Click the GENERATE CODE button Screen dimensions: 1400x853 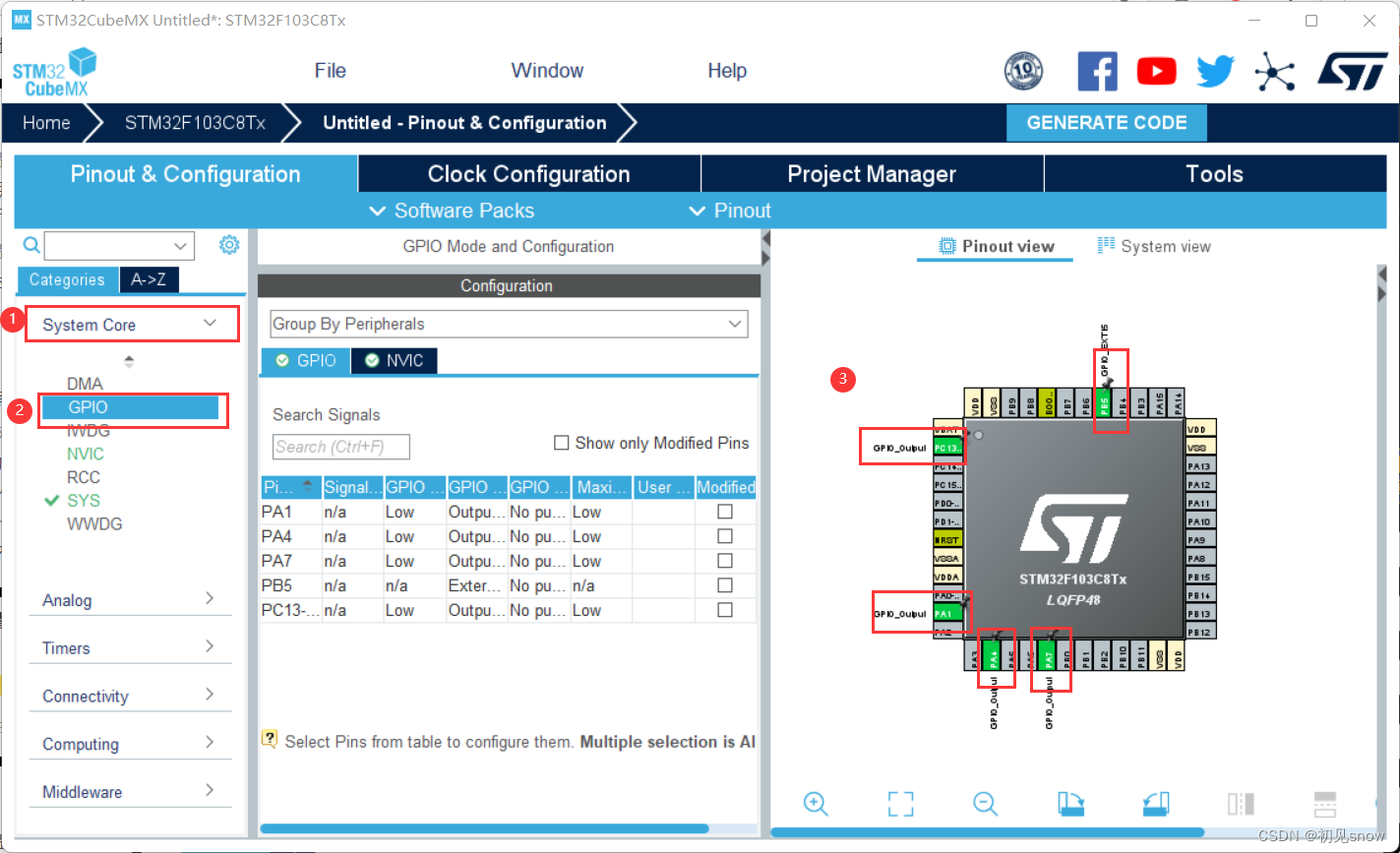pos(1107,123)
